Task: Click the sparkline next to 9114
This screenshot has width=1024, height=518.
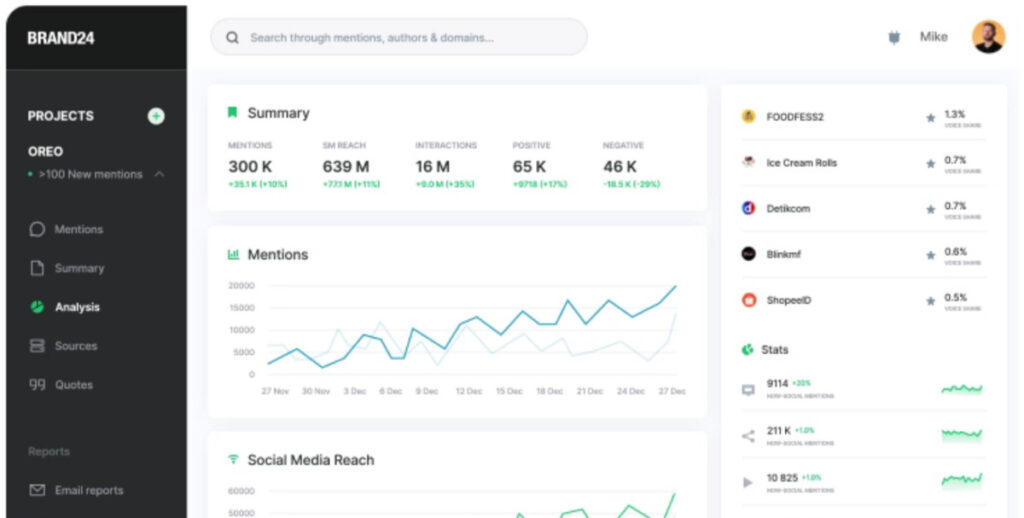Action: pyautogui.click(x=961, y=389)
